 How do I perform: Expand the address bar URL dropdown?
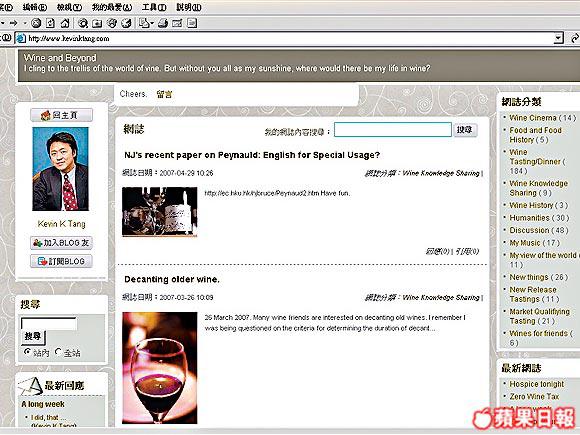(x=559, y=38)
